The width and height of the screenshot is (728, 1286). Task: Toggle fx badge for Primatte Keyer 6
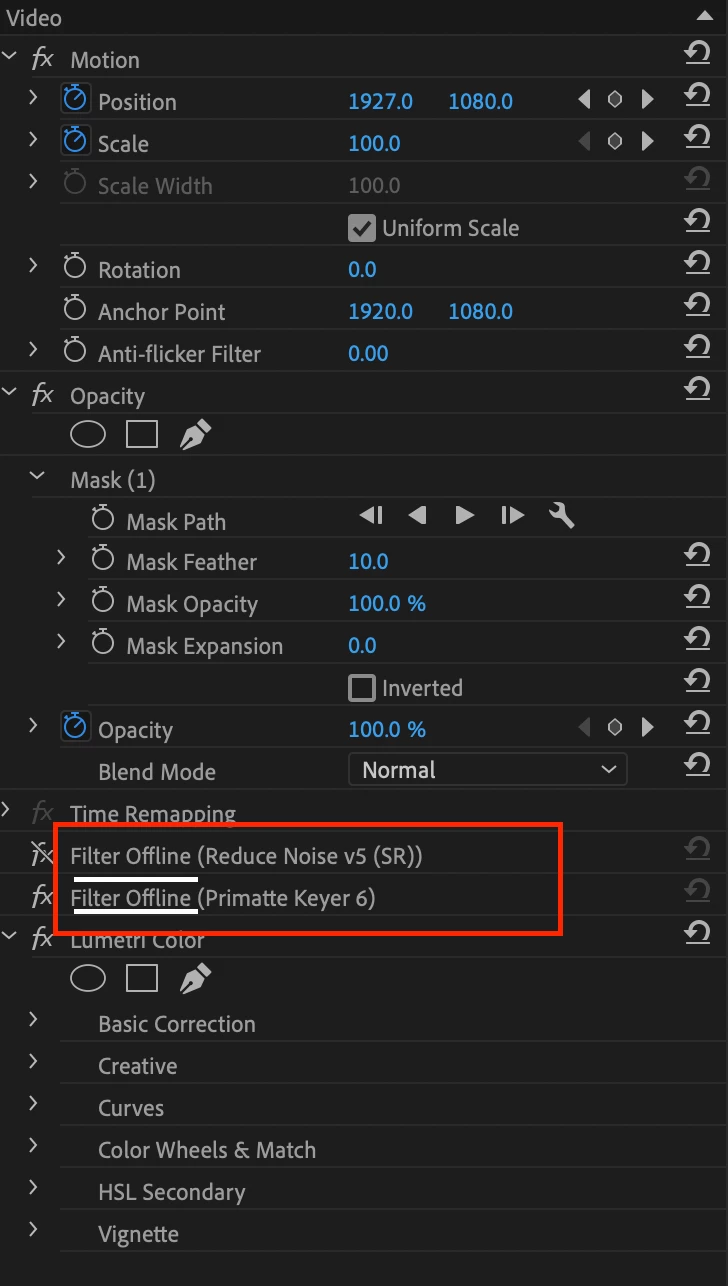42,897
